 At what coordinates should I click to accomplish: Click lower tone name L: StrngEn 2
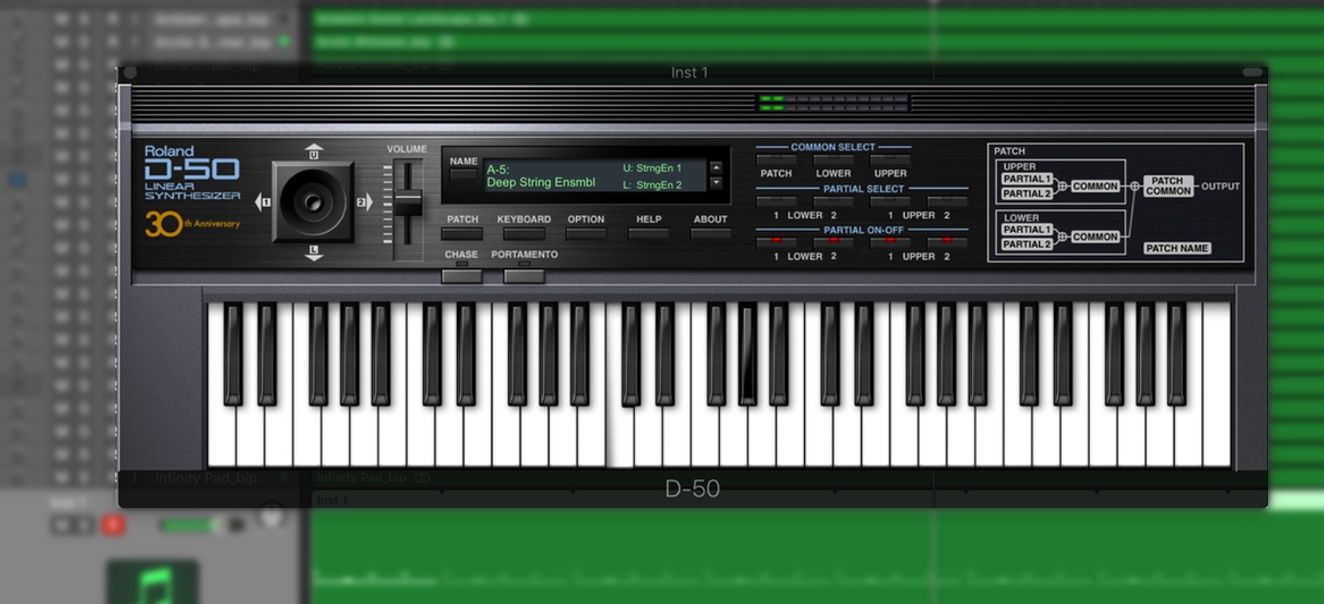[652, 185]
